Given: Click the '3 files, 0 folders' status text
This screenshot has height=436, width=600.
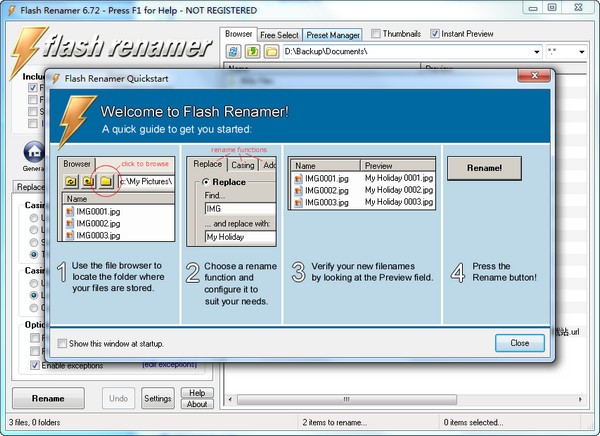Looking at the screenshot, I should (x=34, y=422).
